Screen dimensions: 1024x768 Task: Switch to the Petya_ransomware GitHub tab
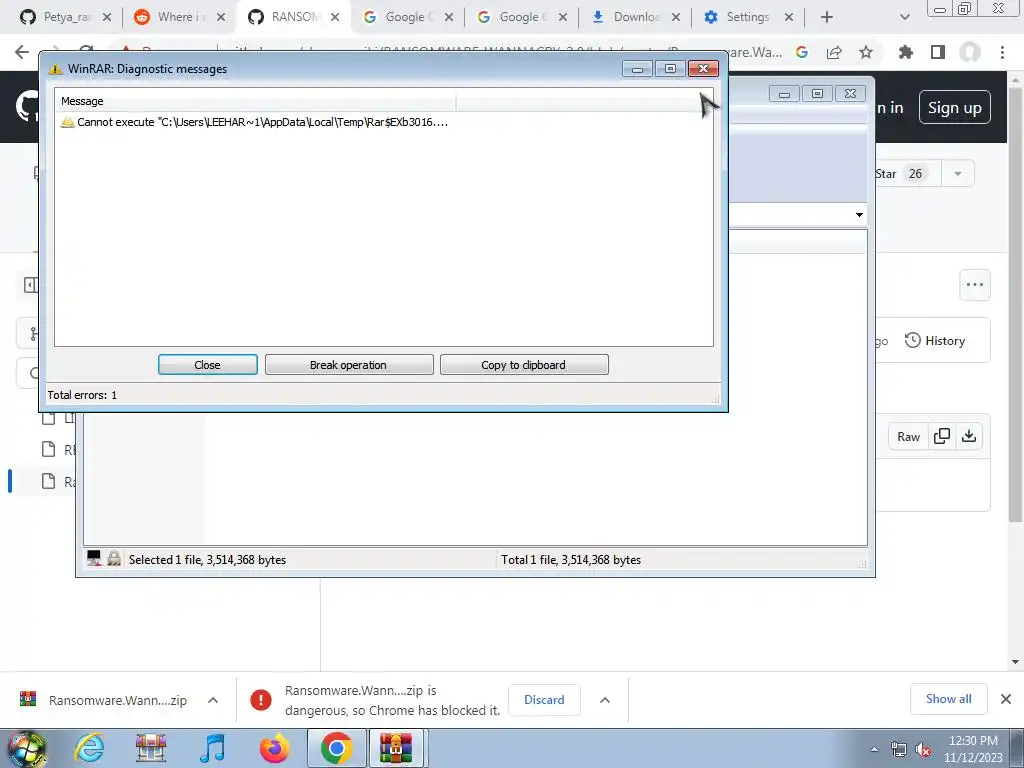point(65,17)
